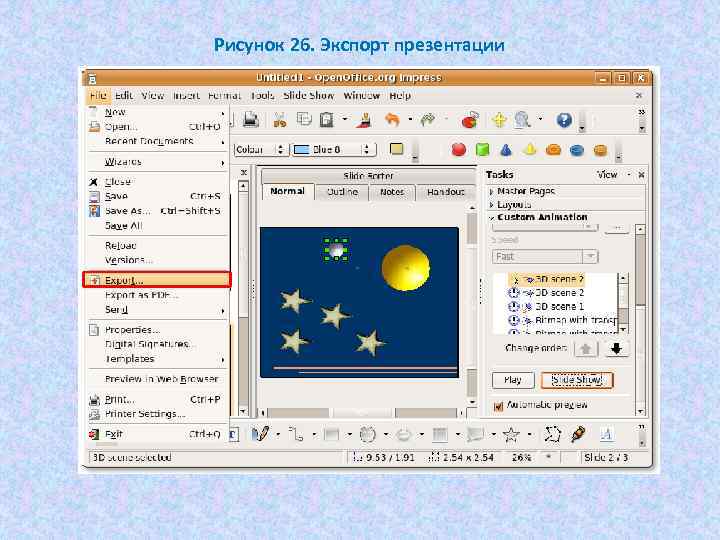
Task: Switch to the Normal tab
Action: point(287,191)
